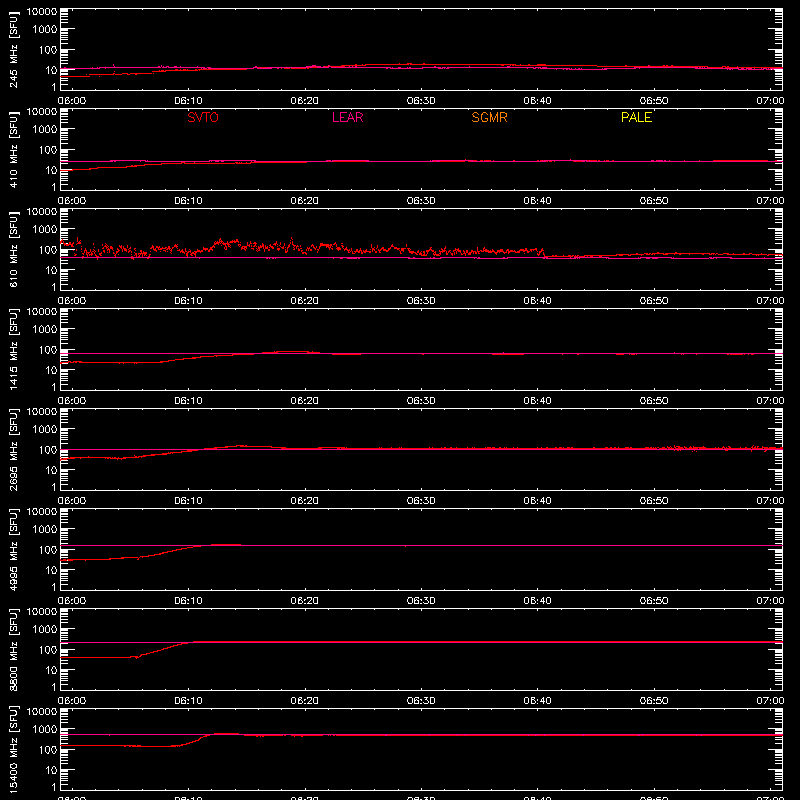
Task: Click 06:50 tick under the 410 MHz plot
Action: pos(654,201)
